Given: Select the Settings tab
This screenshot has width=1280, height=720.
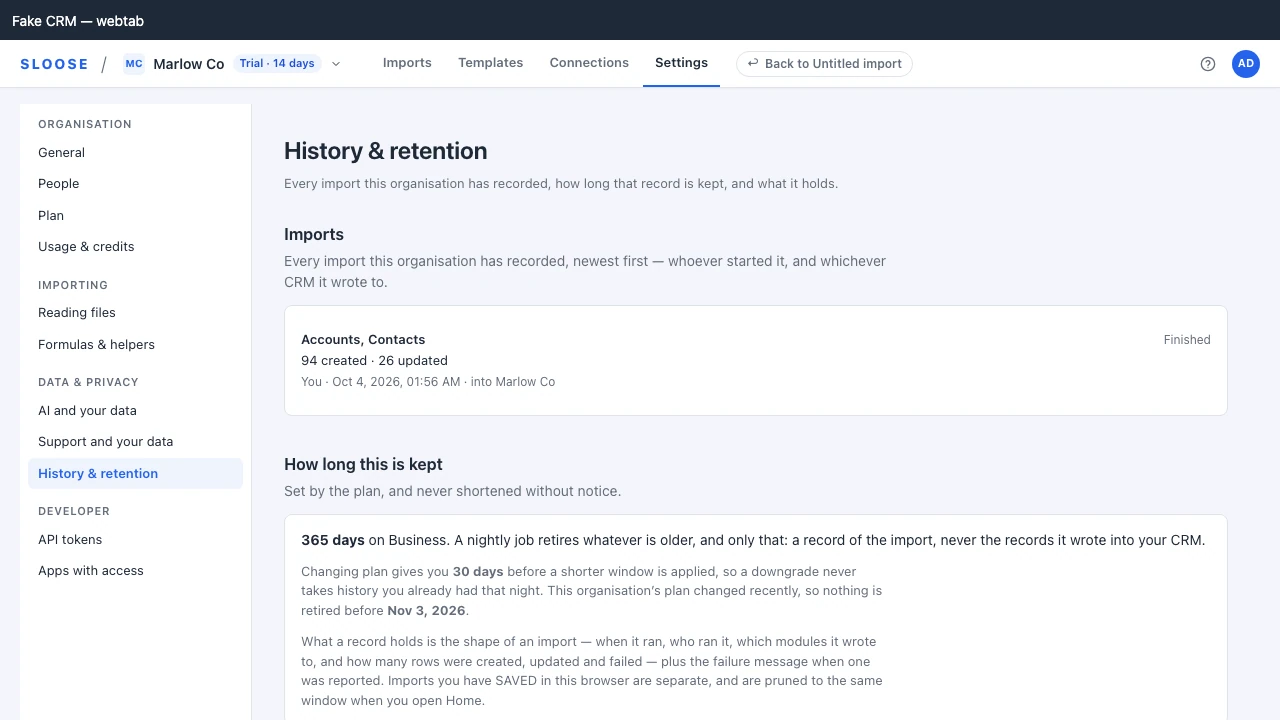Looking at the screenshot, I should tap(681, 63).
